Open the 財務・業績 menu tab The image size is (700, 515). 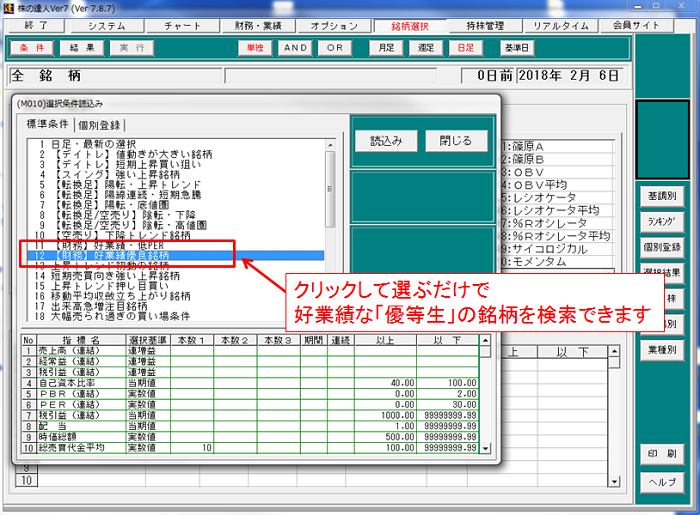pos(259,25)
